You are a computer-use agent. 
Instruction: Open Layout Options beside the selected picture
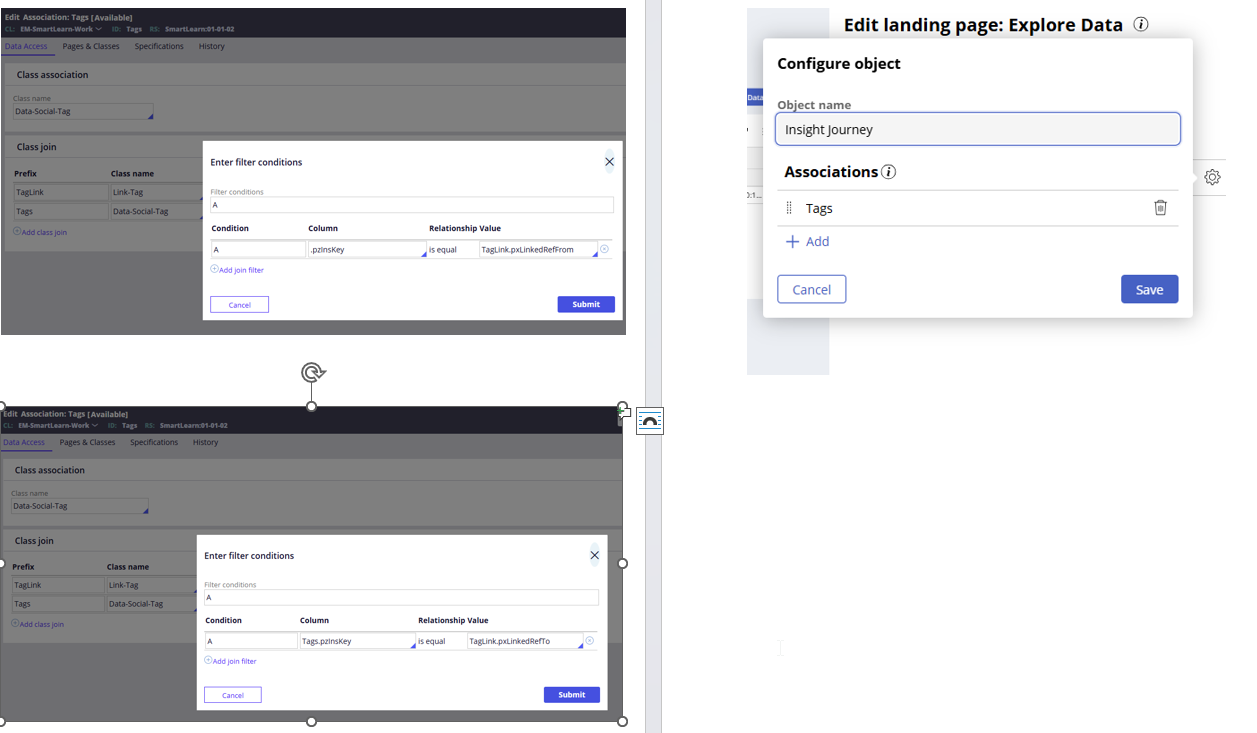[x=649, y=421]
